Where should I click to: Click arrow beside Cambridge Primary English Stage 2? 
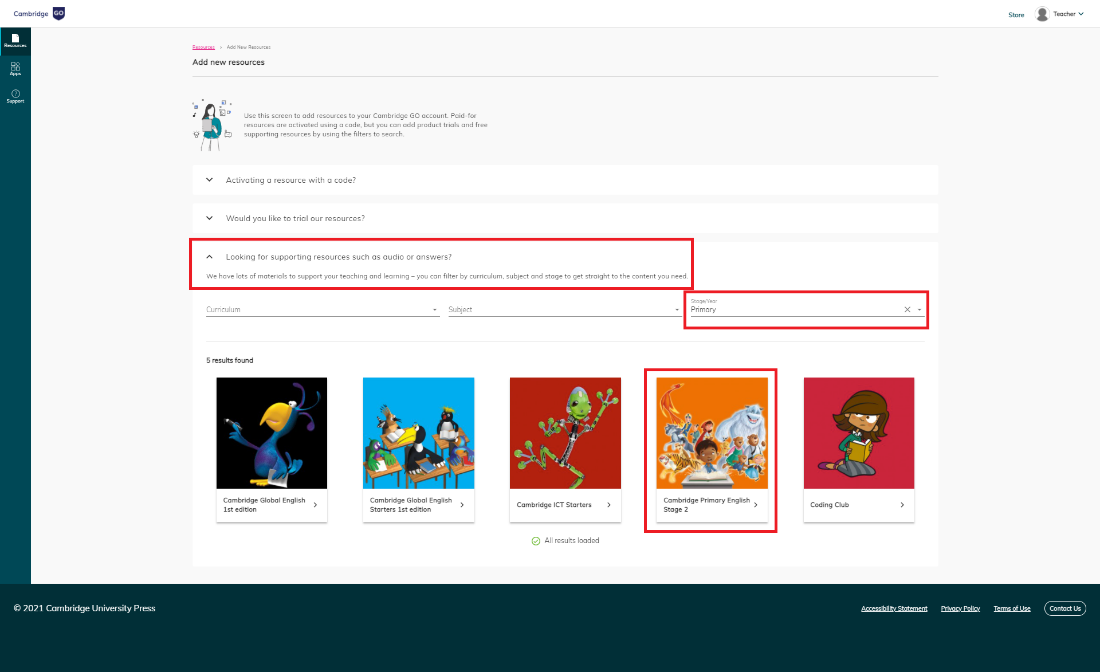click(x=756, y=505)
